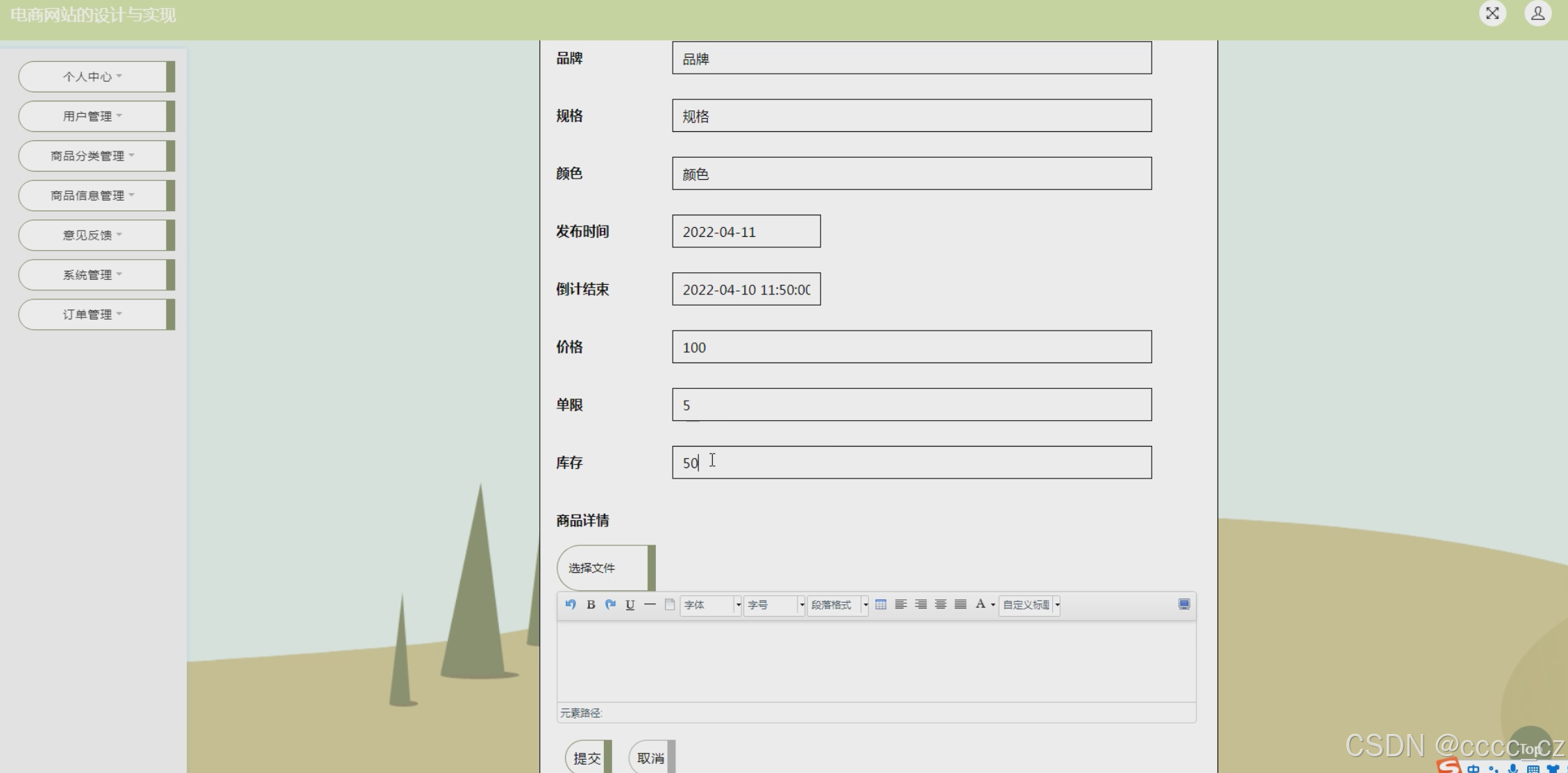Open font color picker arrow
Image resolution: width=1568 pixels, height=773 pixels.
tap(993, 605)
